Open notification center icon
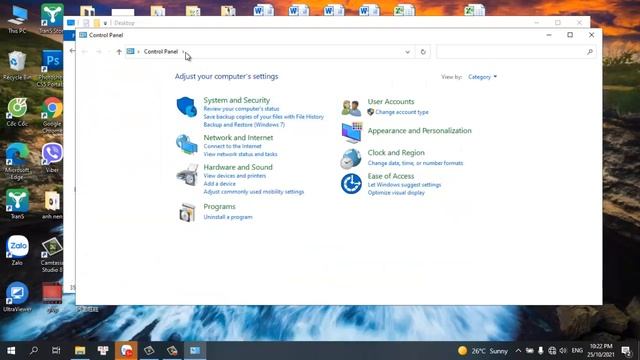 tap(627, 351)
